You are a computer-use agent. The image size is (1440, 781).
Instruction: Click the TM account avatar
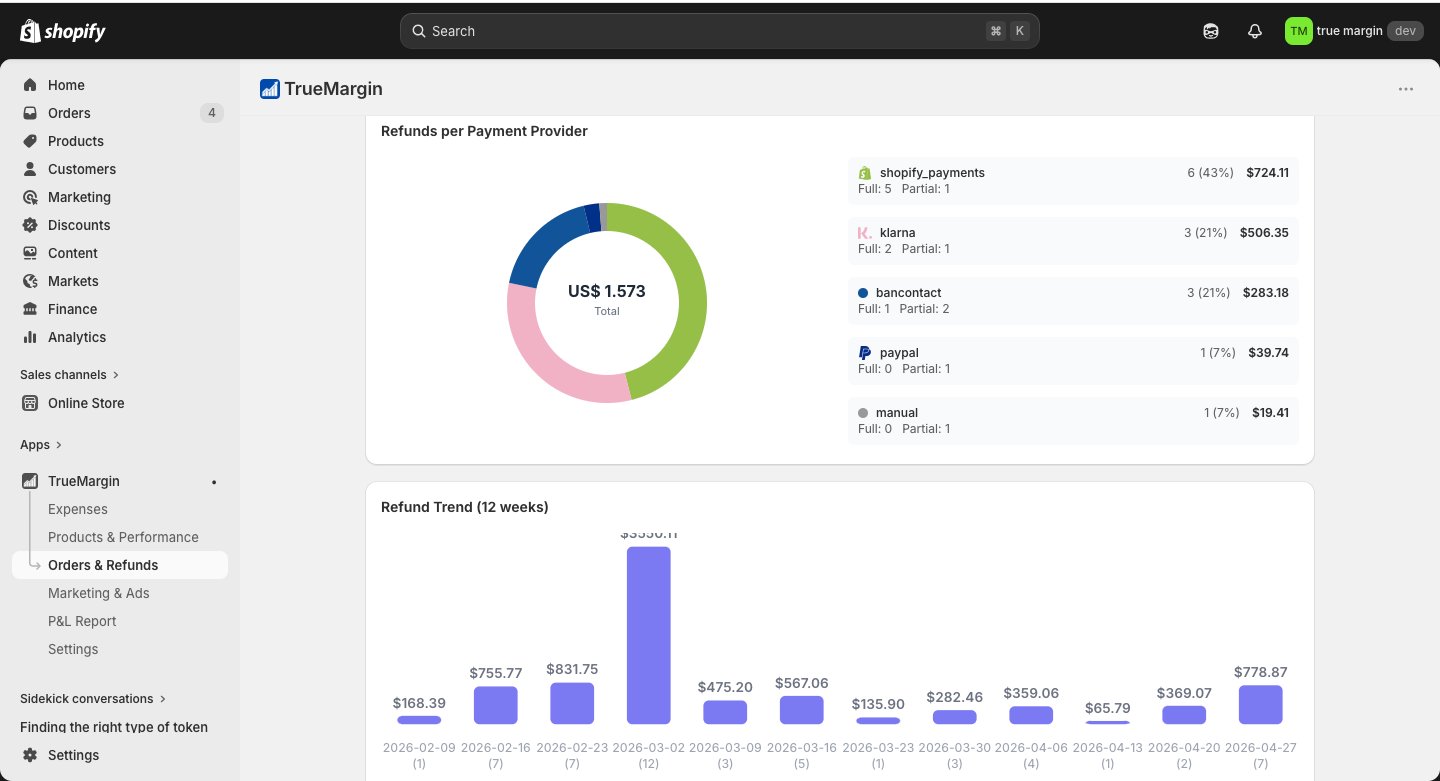[x=1298, y=31]
